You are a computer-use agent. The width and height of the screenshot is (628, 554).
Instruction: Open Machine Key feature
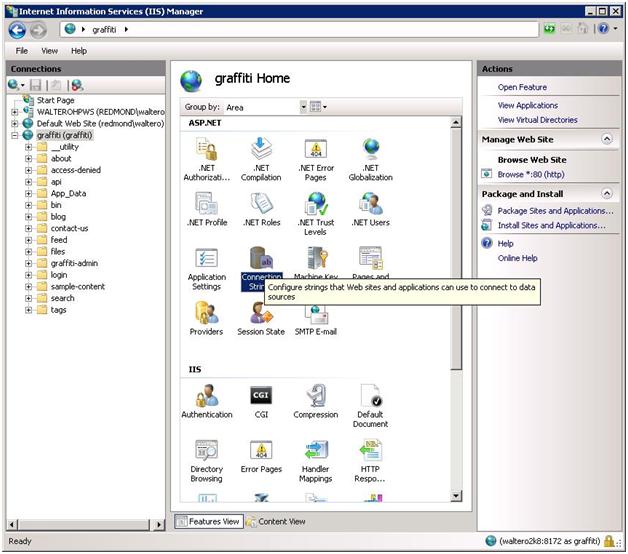coord(316,263)
